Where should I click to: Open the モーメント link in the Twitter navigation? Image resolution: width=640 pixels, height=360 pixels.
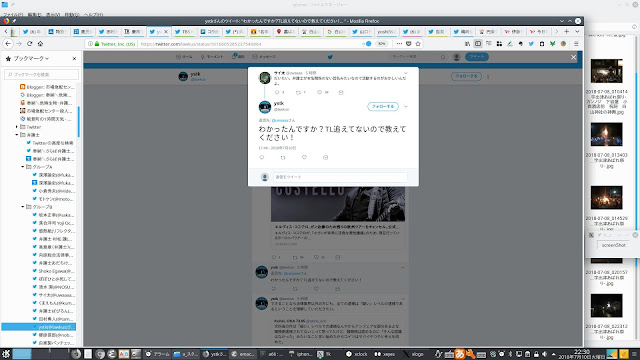(x=211, y=57)
